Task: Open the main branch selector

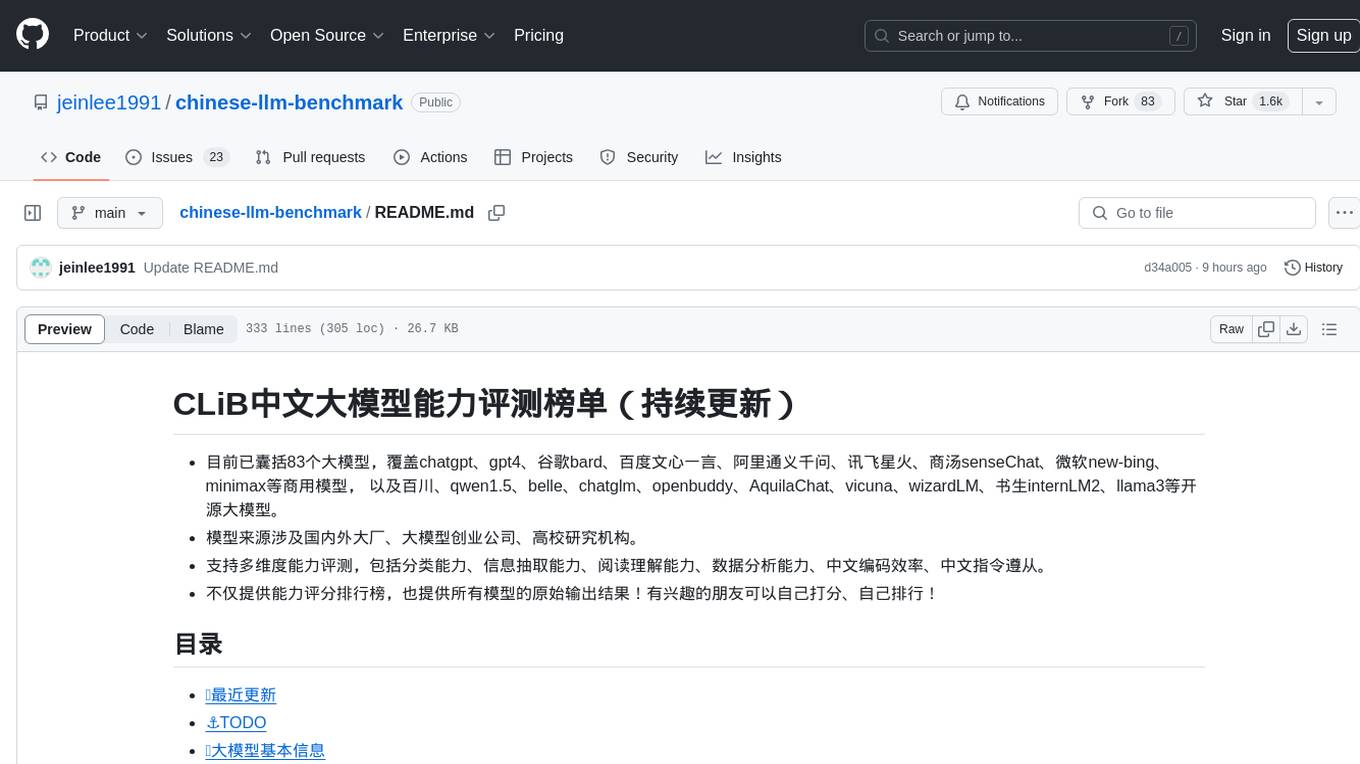Action: pos(110,213)
